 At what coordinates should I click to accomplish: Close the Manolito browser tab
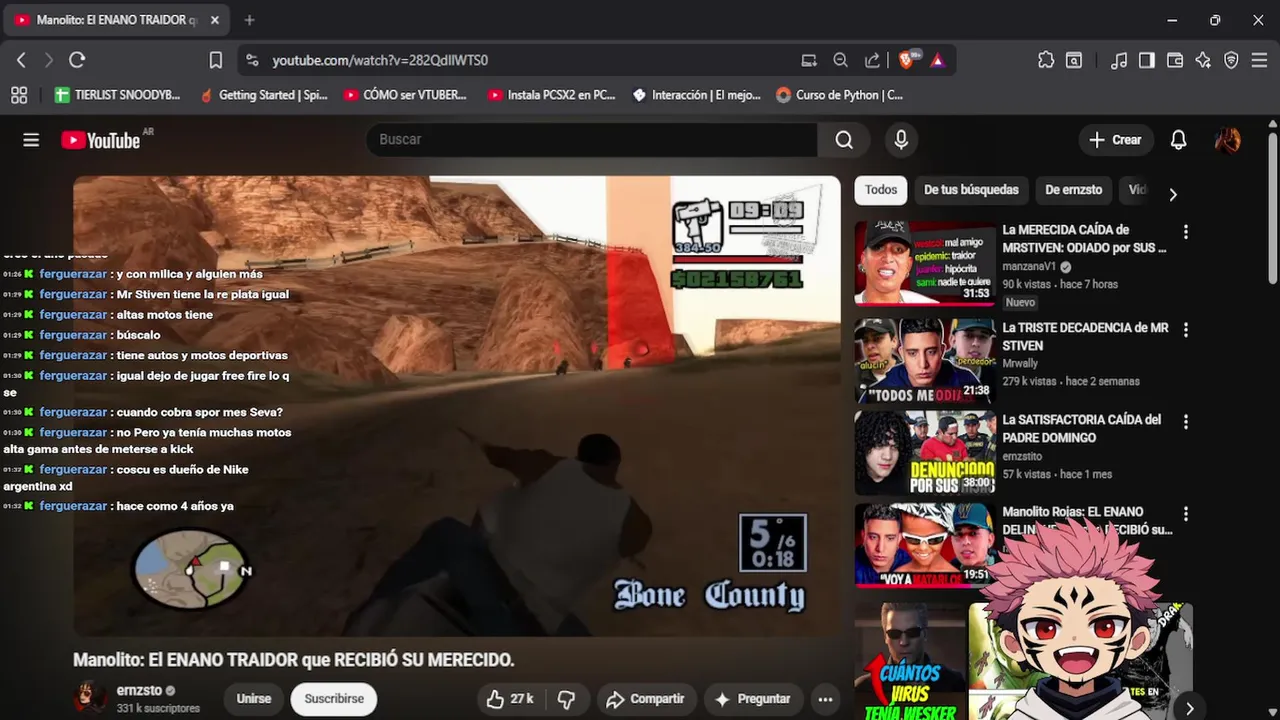click(x=214, y=20)
